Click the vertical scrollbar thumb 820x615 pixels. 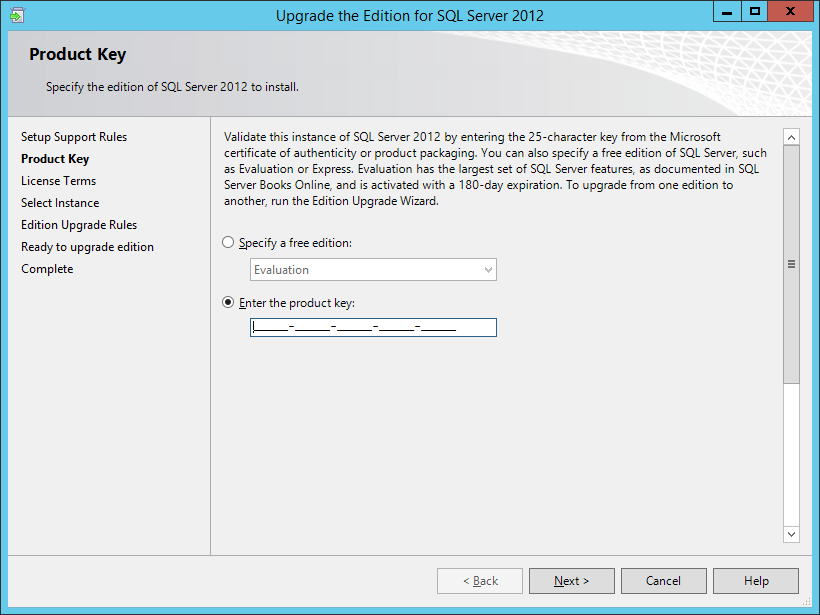tap(791, 265)
